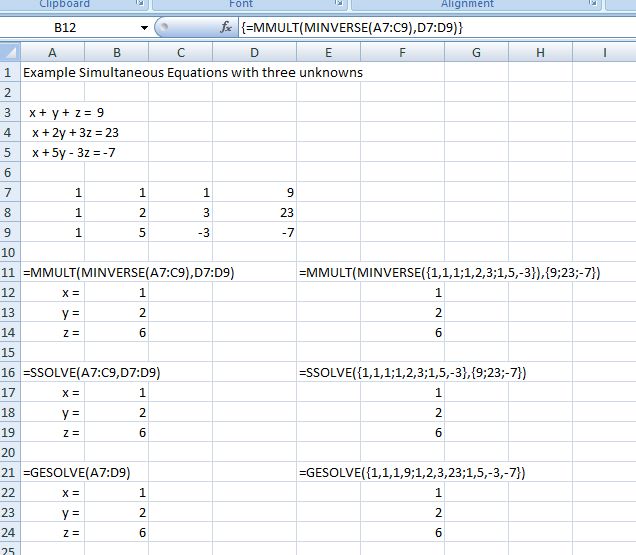Open Font group dialog launcher
Viewport: 636px width, 555px height.
pyautogui.click(x=339, y=3)
